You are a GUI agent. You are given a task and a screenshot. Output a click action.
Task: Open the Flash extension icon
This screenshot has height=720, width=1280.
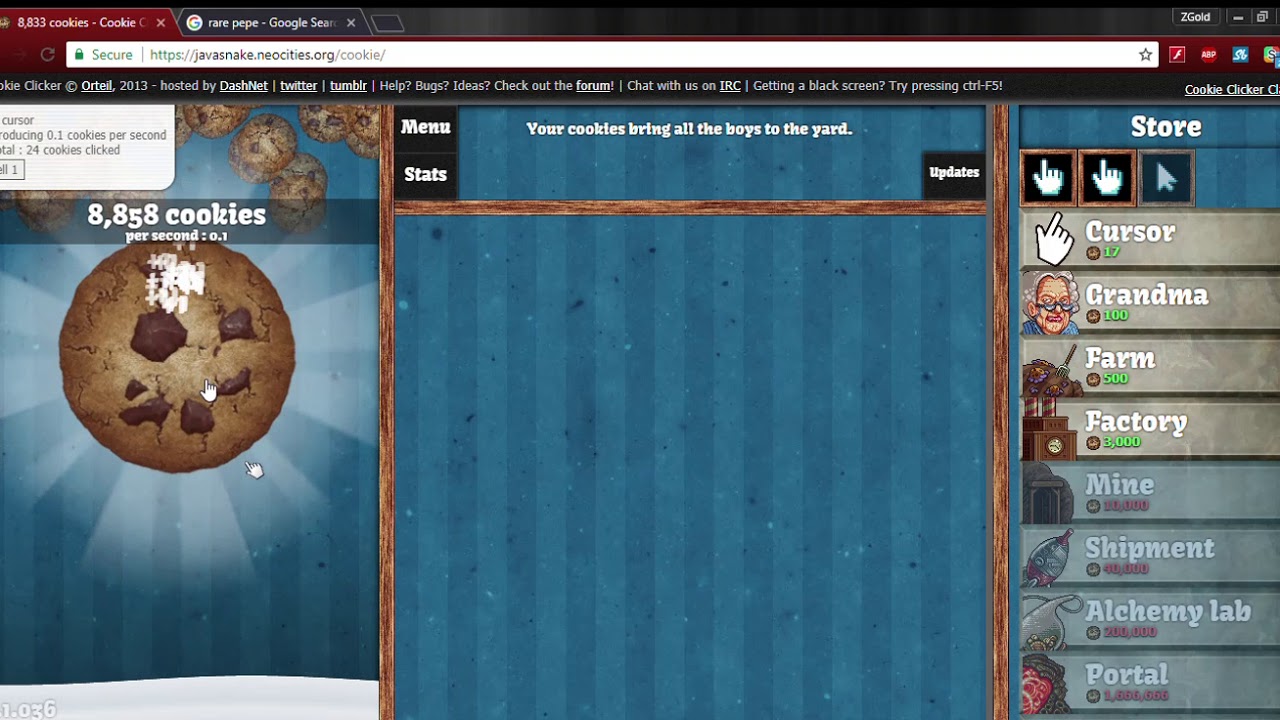[x=1177, y=55]
